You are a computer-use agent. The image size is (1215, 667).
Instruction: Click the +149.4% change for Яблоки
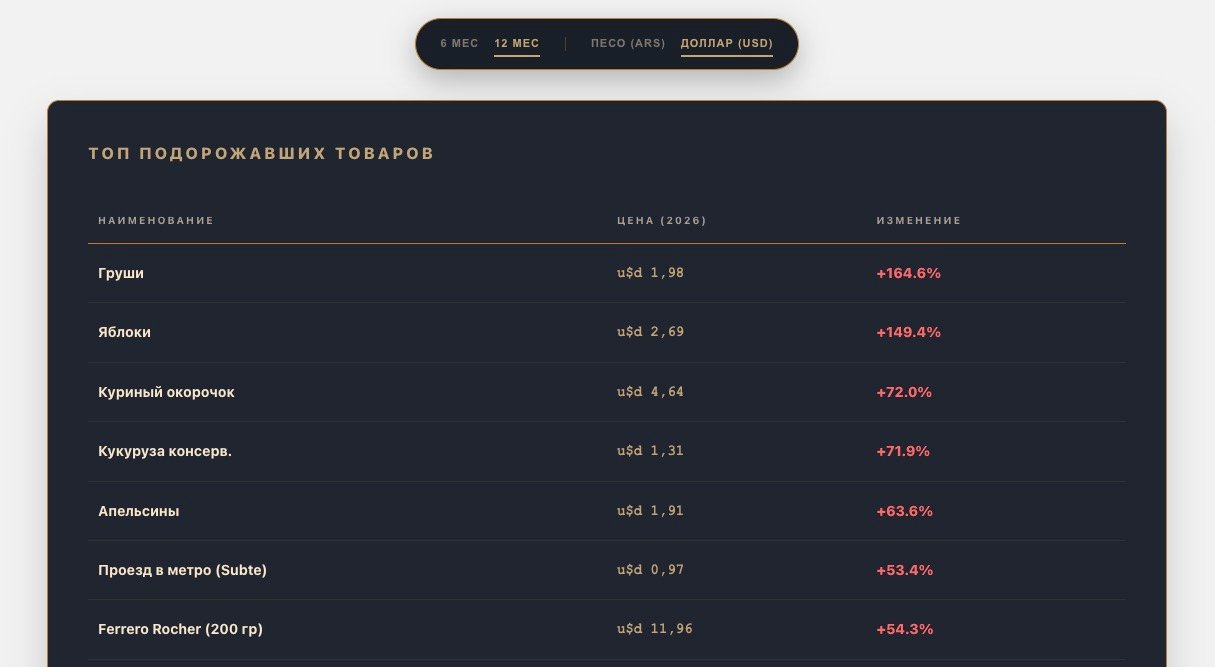pyautogui.click(x=908, y=332)
